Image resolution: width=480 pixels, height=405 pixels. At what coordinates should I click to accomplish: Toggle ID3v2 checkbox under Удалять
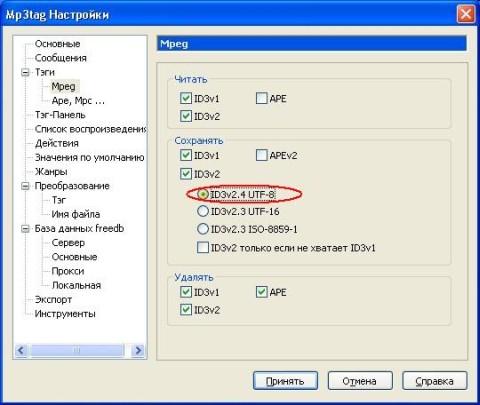point(186,310)
